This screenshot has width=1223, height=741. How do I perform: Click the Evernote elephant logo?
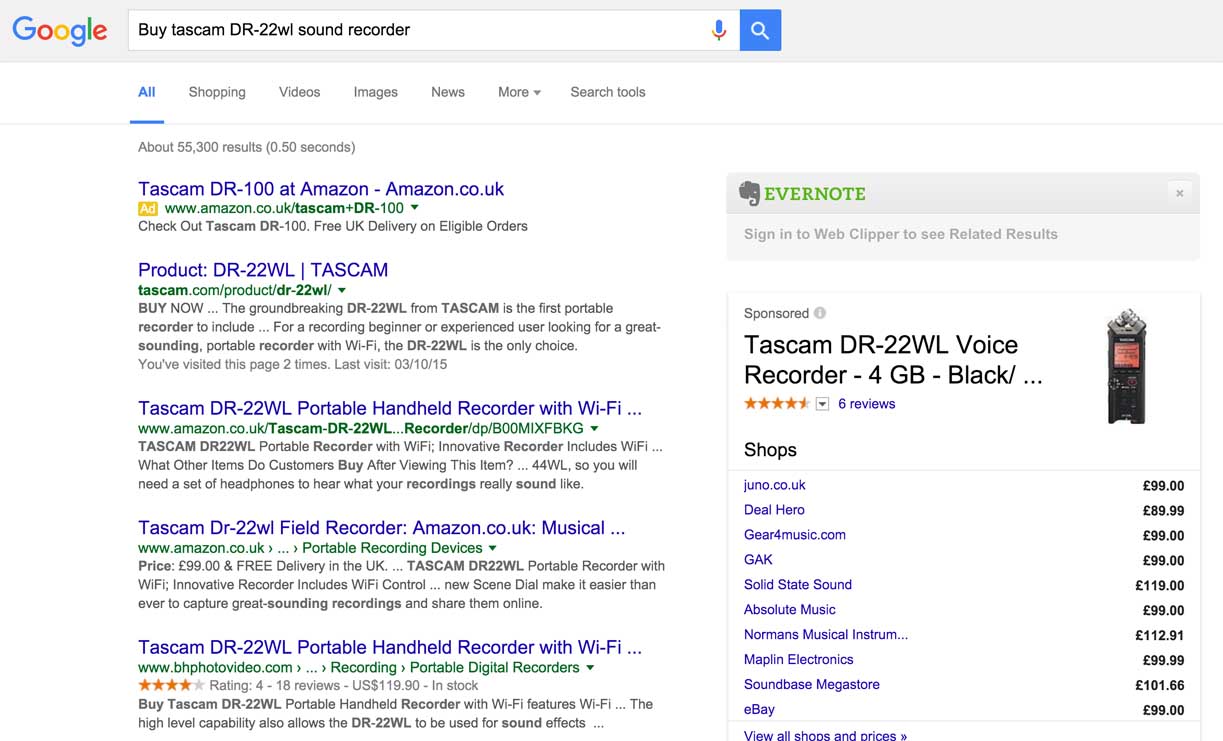pos(749,193)
